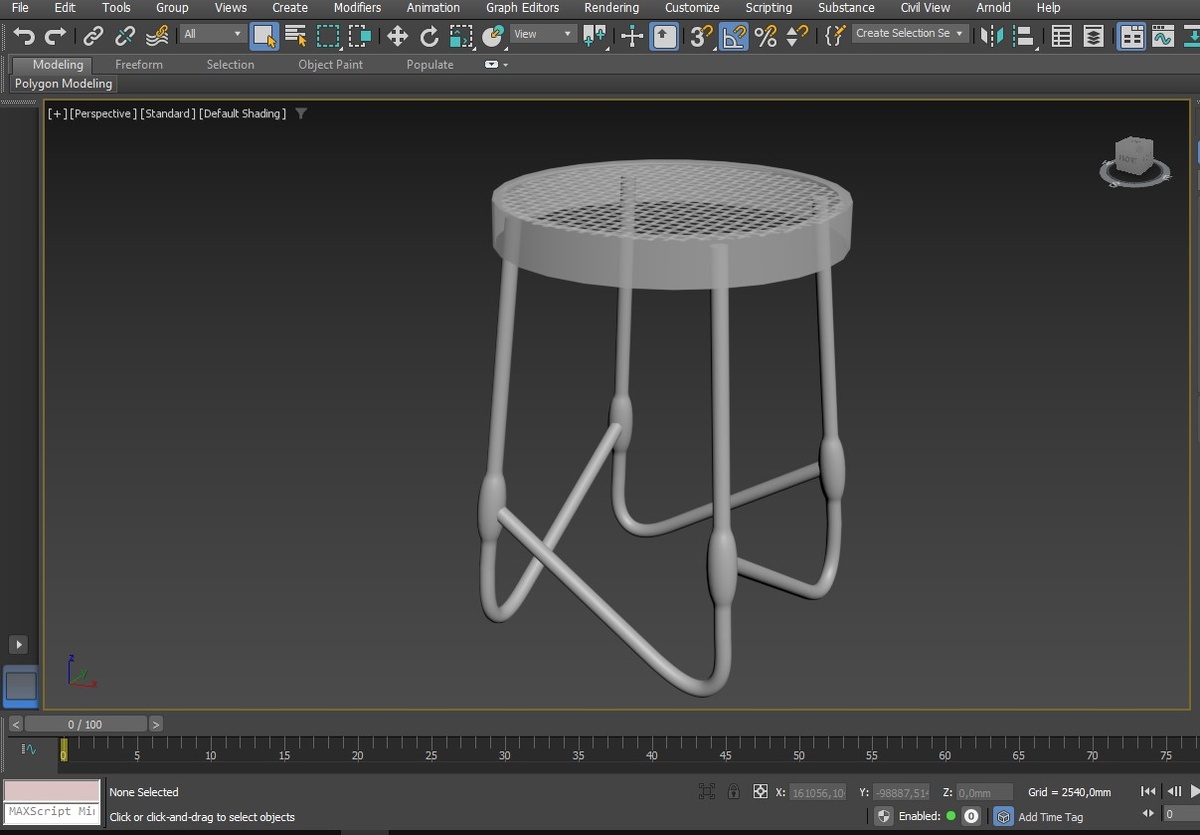
Task: Click the 0 / 100 time slider
Action: pyautogui.click(x=85, y=724)
